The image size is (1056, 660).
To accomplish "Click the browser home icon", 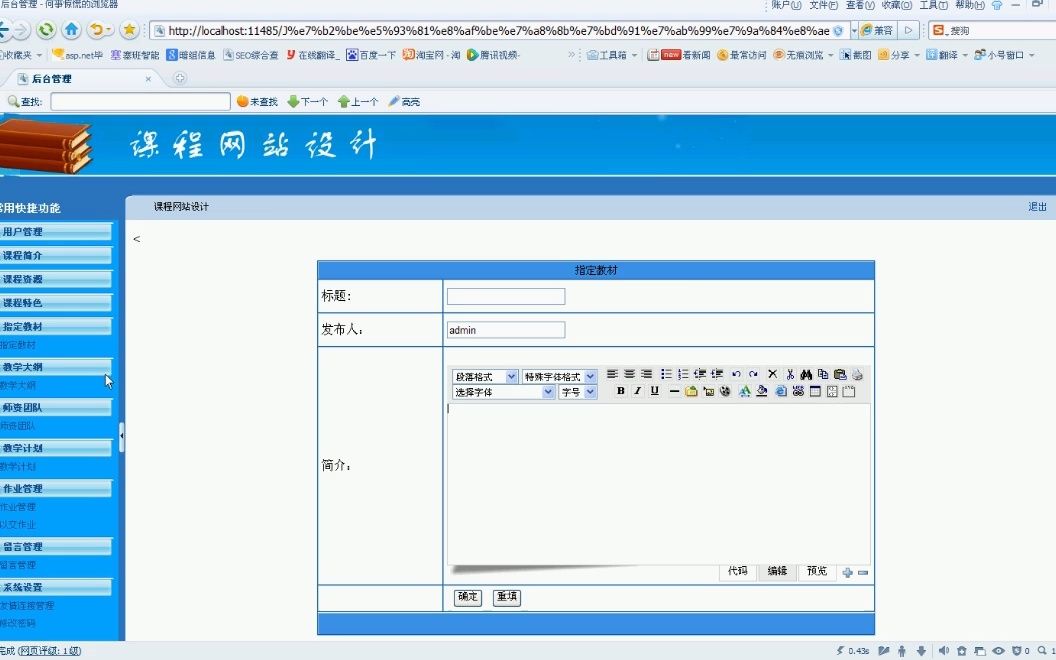I will [71, 30].
